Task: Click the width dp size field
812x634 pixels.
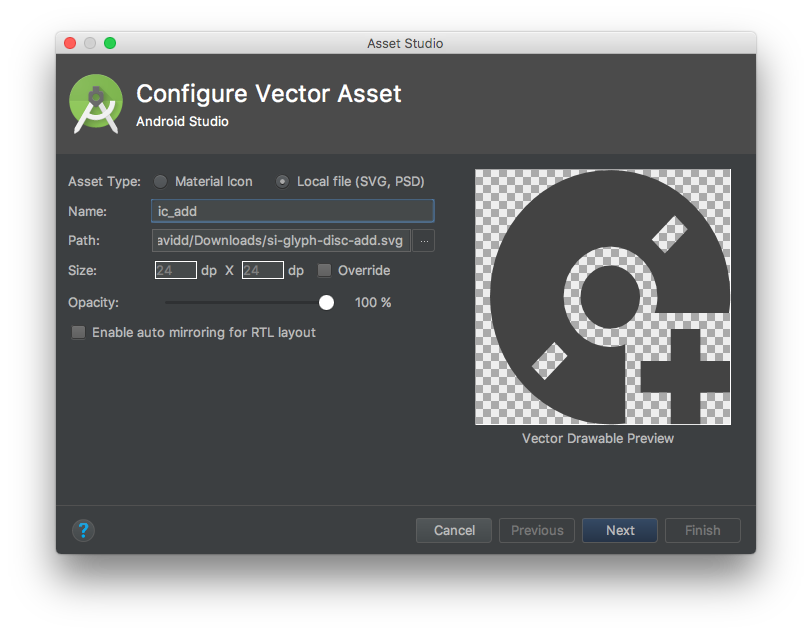Action: [176, 270]
